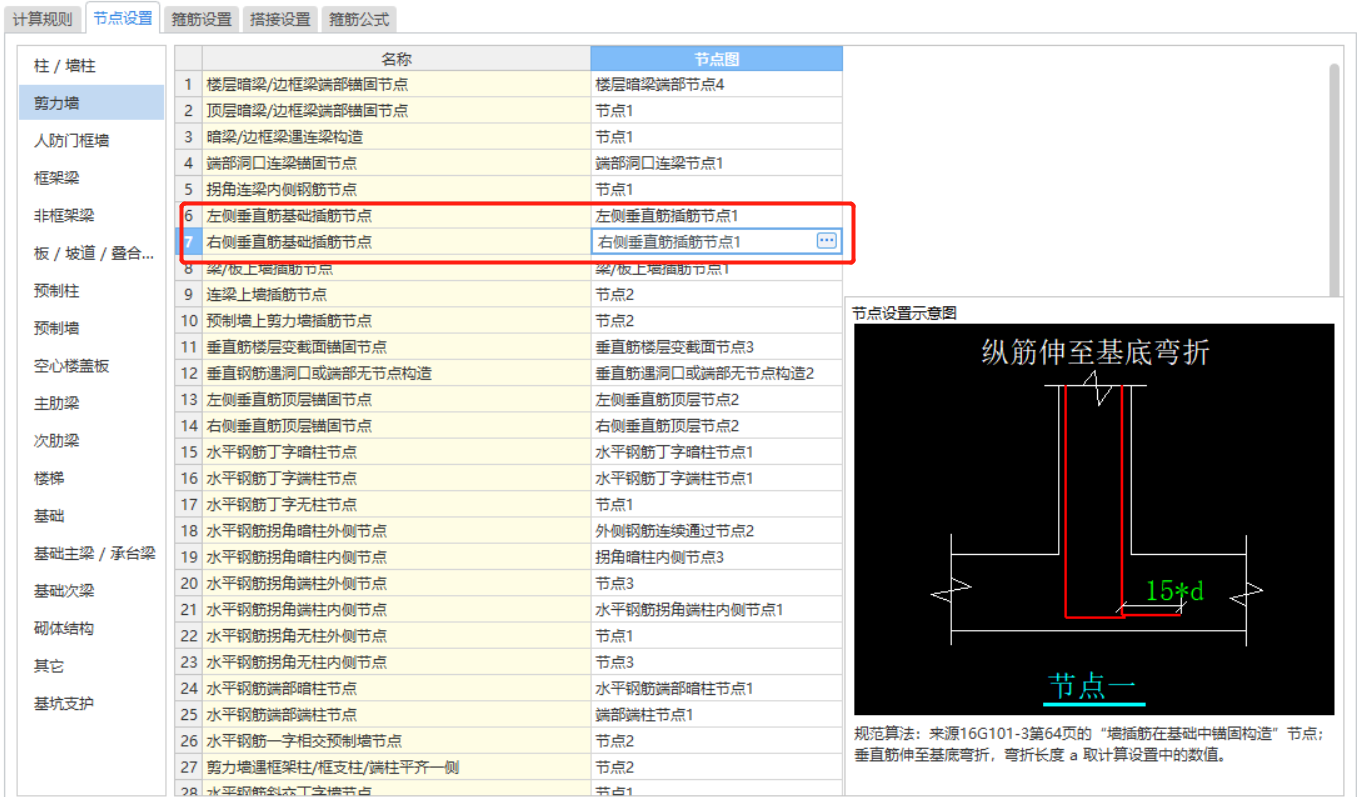1357x797 pixels.
Task: Select 剪力墙 category in sidebar
Action: click(92, 103)
